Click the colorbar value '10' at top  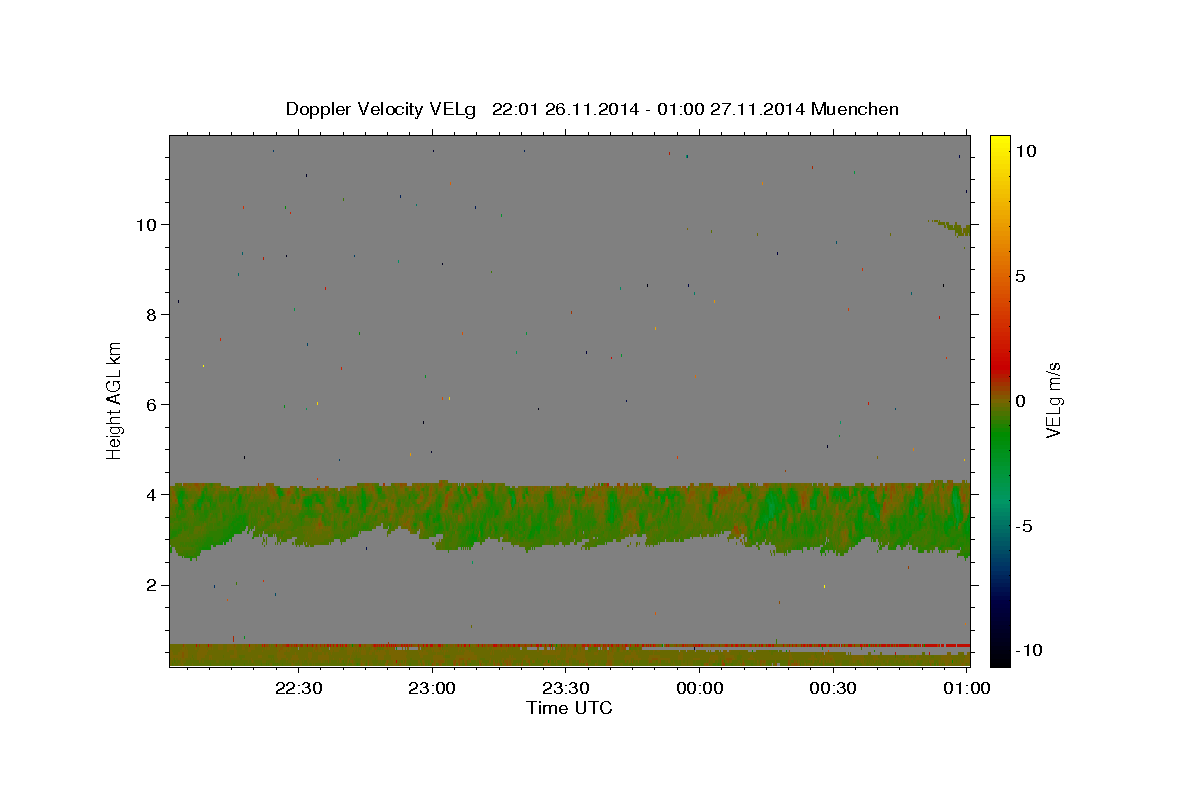(1026, 151)
